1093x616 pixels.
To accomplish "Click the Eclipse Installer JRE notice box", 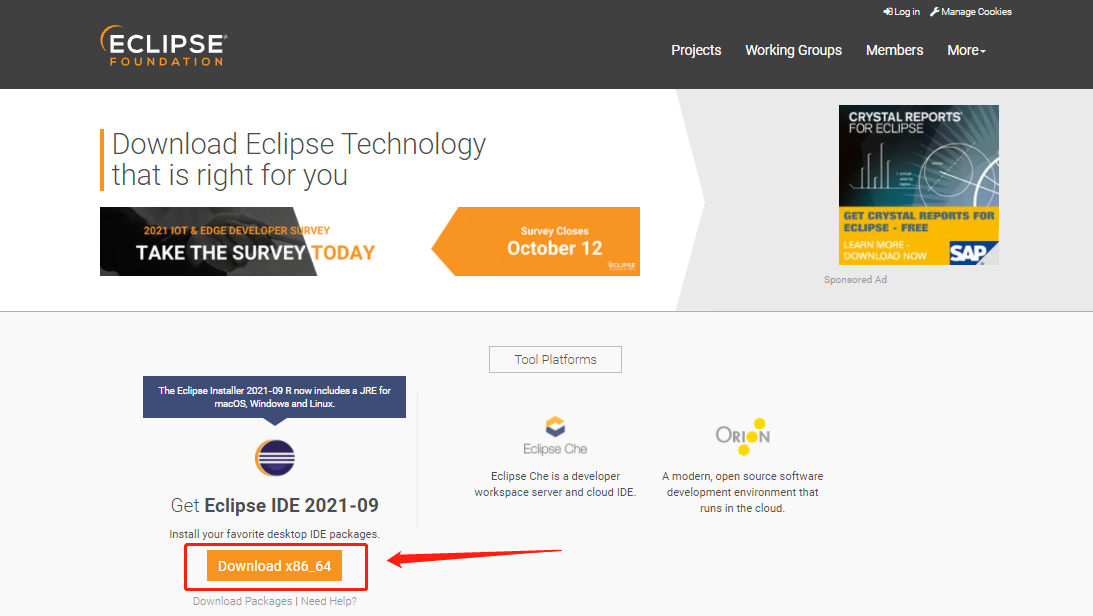I will [x=275, y=397].
